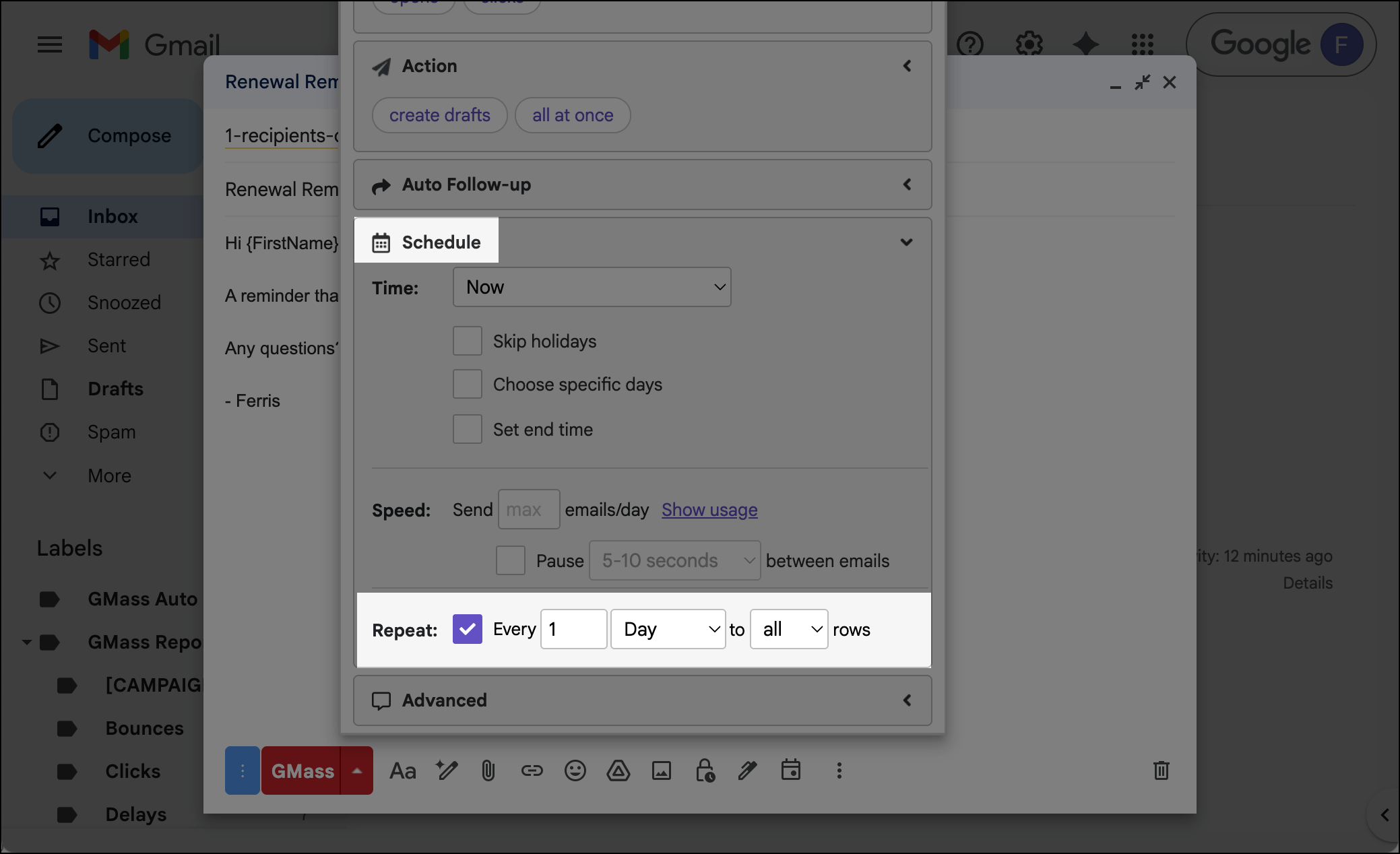Click the insert files using Drive icon

pos(618,770)
